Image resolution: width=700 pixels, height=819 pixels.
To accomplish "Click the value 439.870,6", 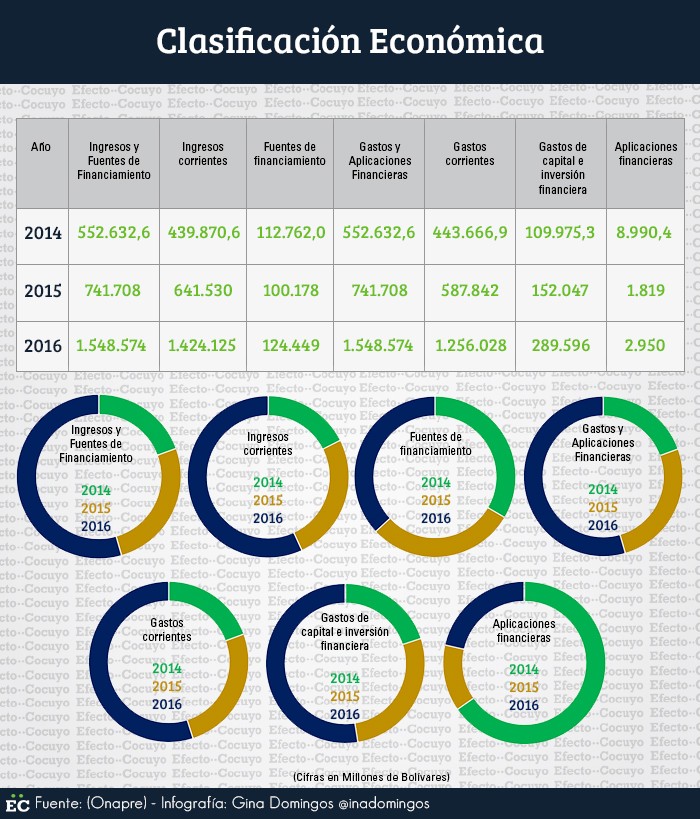I will [204, 232].
